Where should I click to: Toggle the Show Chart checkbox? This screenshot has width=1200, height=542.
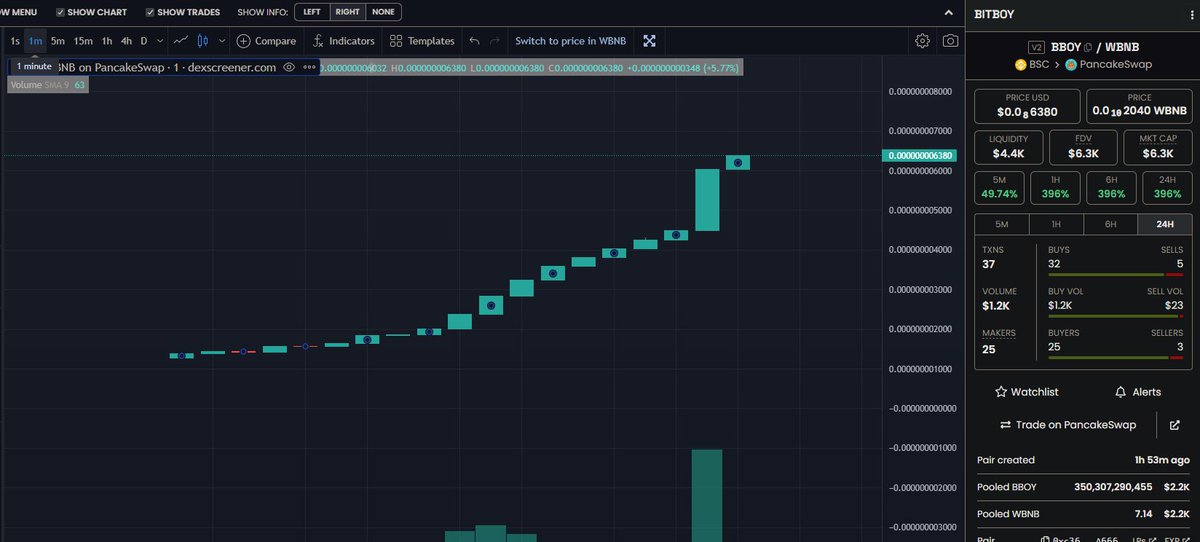click(x=60, y=12)
